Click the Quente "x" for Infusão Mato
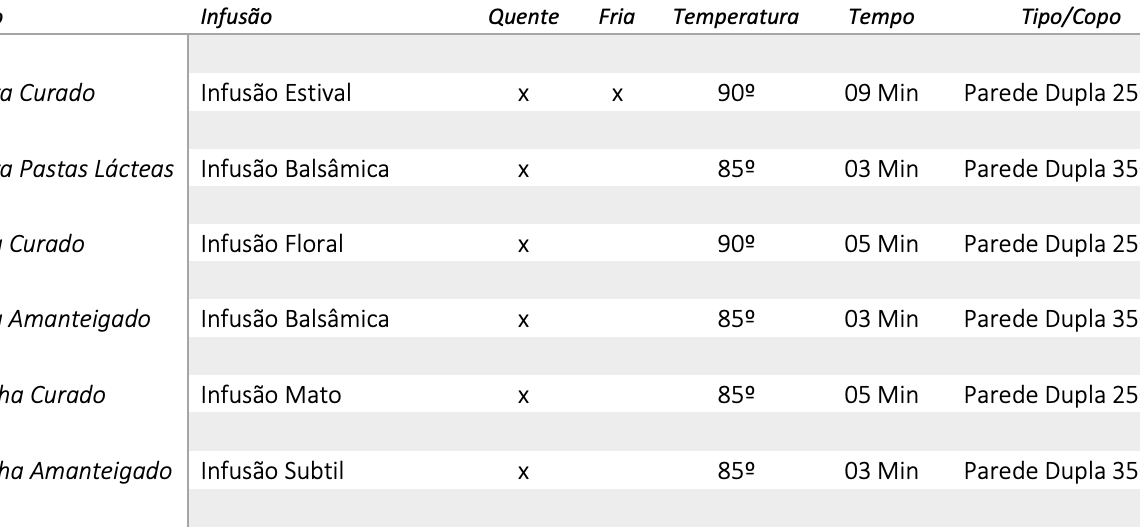The width and height of the screenshot is (1140, 530). pyautogui.click(x=523, y=396)
